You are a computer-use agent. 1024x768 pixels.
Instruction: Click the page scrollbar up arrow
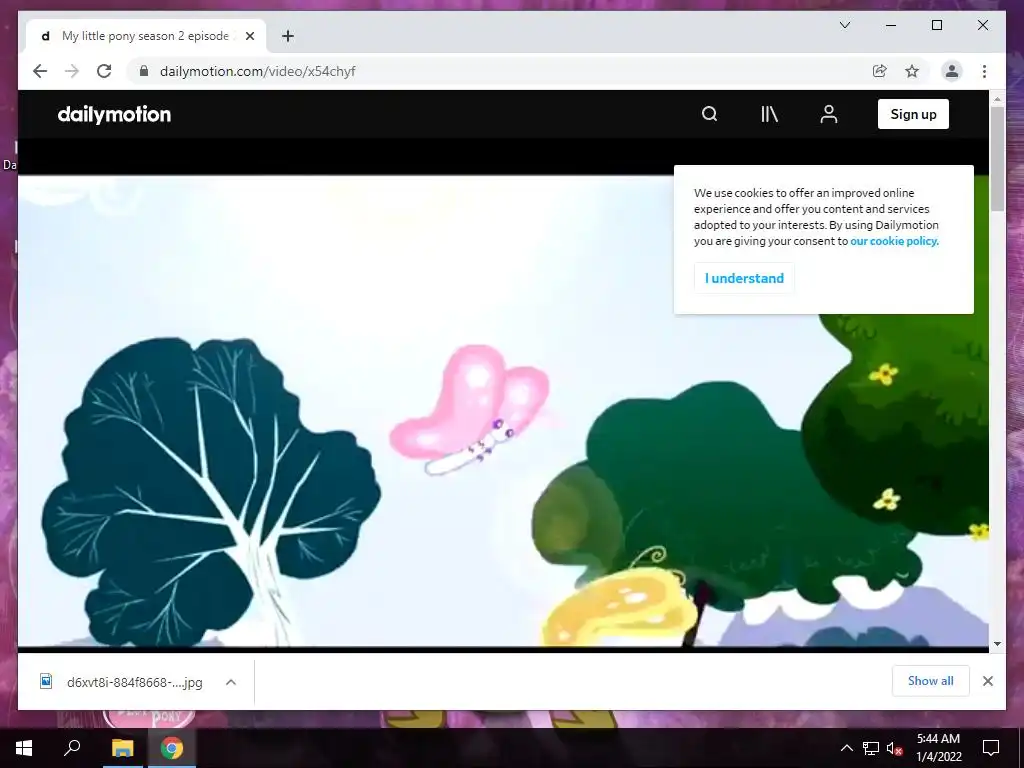(997, 99)
